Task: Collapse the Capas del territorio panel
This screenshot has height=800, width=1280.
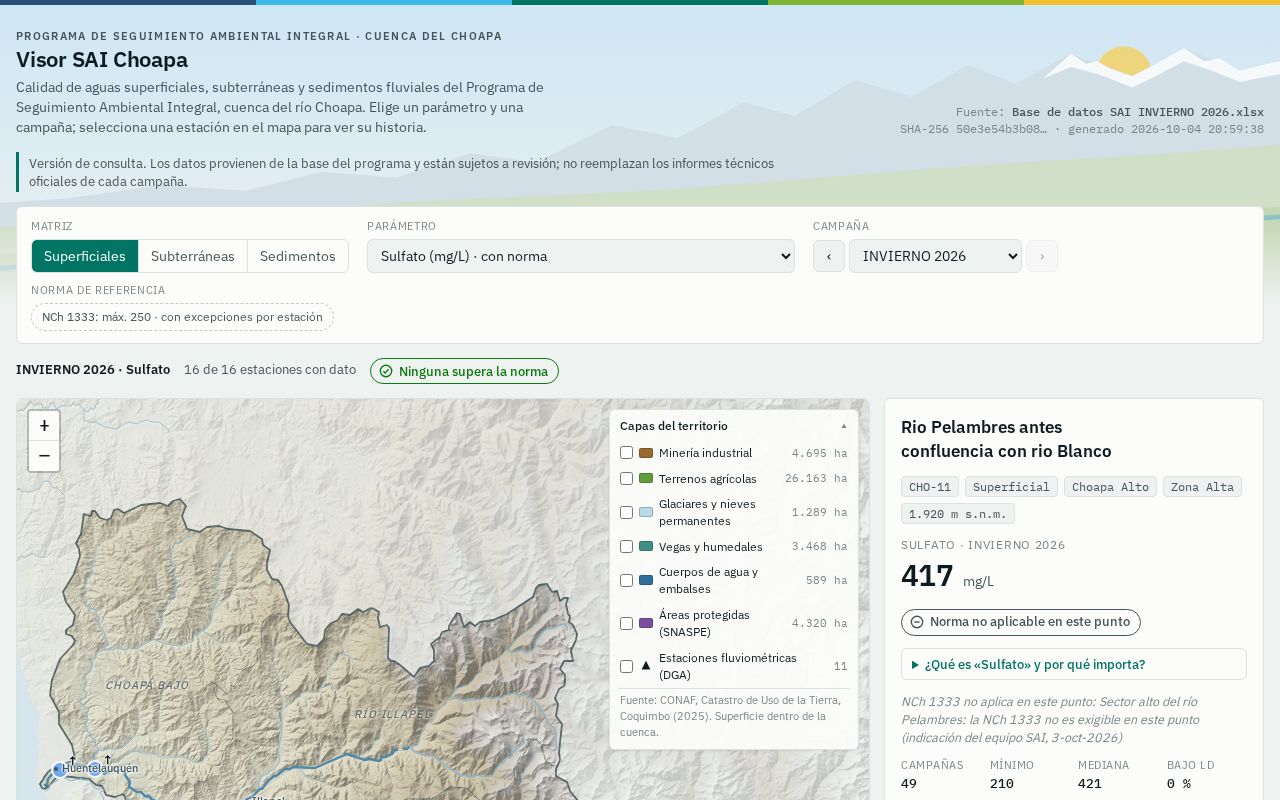Action: tap(734, 426)
